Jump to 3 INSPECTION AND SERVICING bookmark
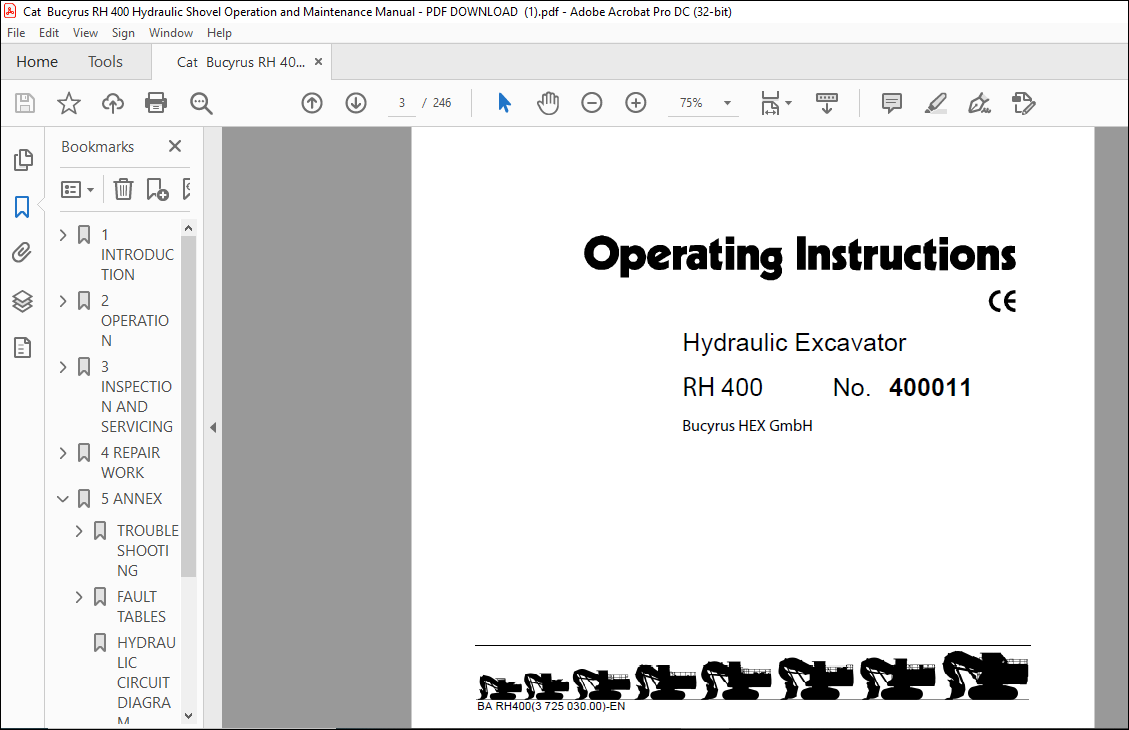Screen dimensions: 1129x730 (137, 397)
